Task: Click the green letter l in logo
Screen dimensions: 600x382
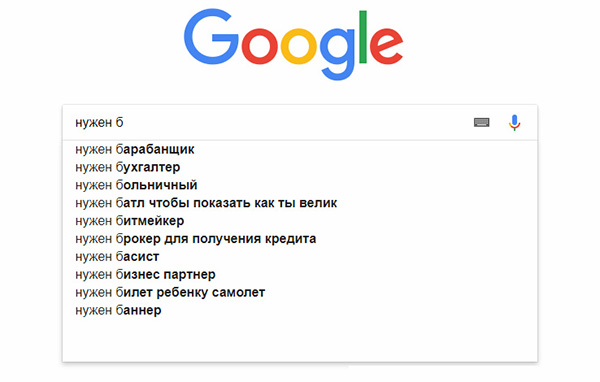Action: pyautogui.click(x=363, y=37)
